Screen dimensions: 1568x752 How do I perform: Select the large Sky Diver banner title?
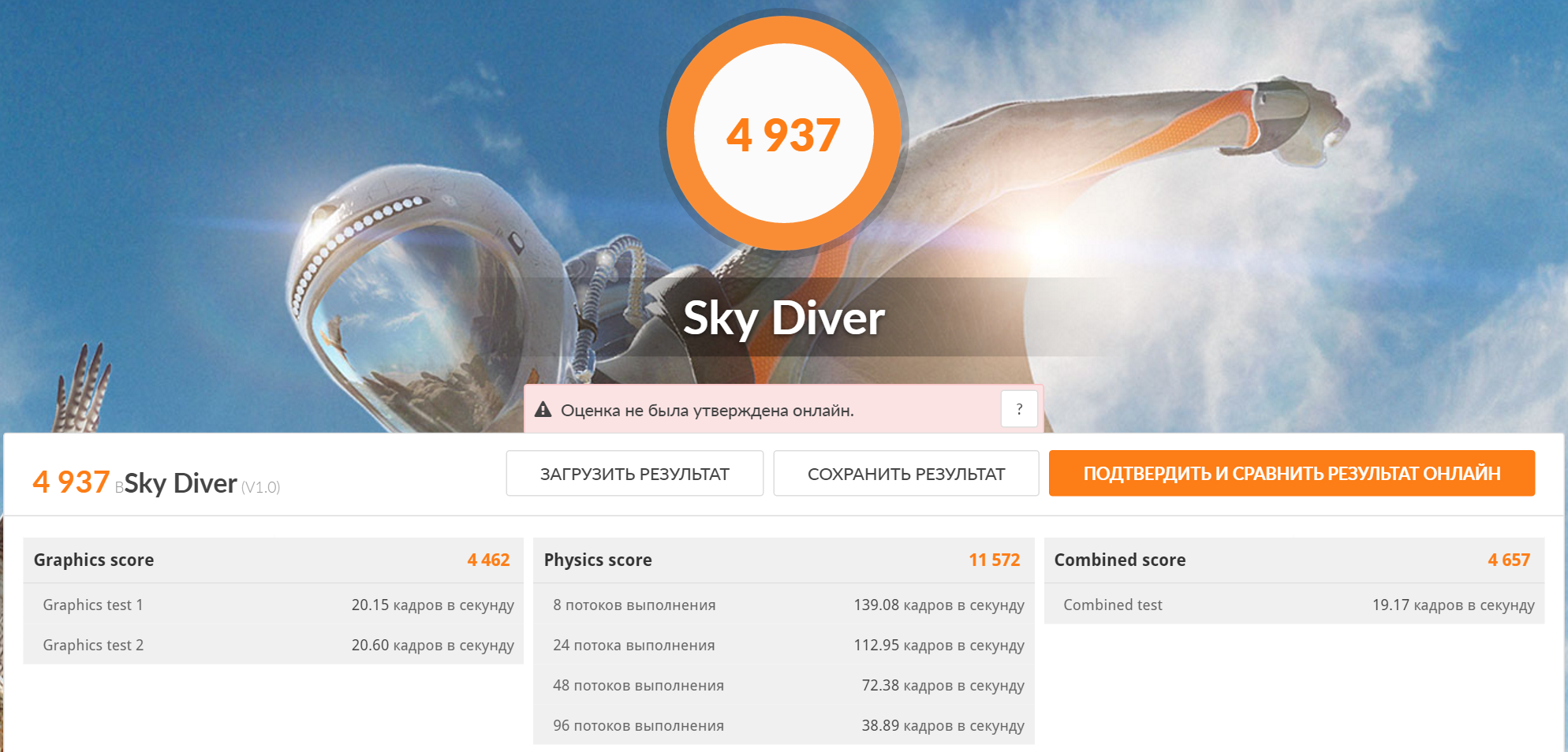[783, 318]
